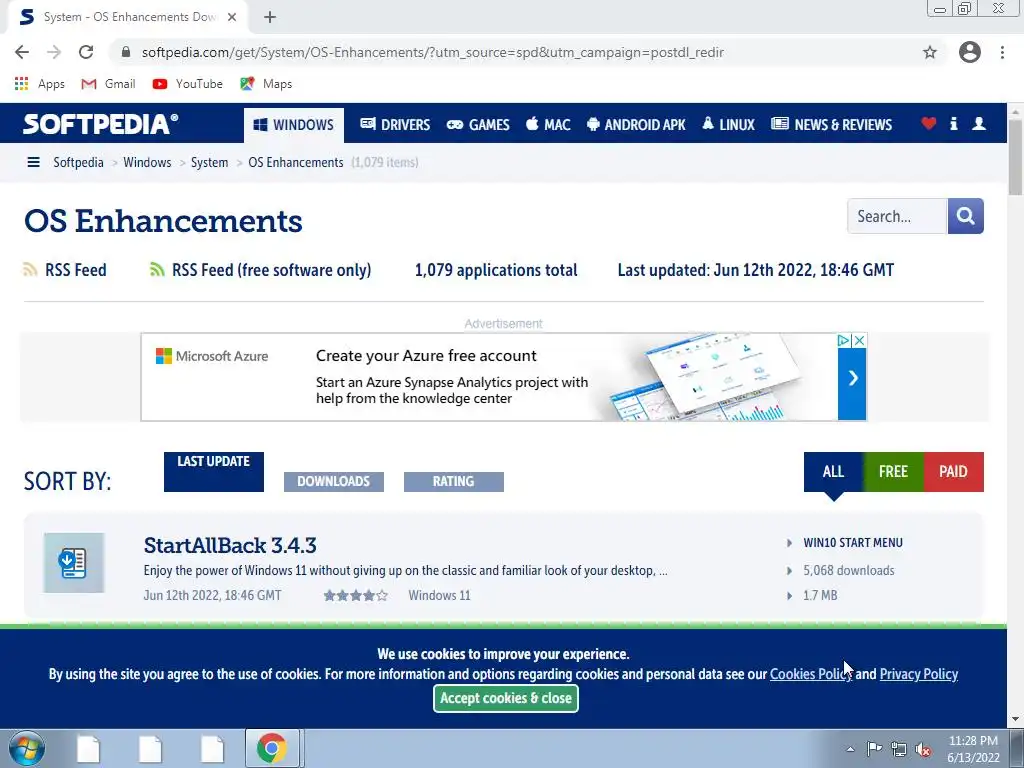The height and width of the screenshot is (768, 1024).
Task: Filter to Free applications
Action: (x=893, y=472)
